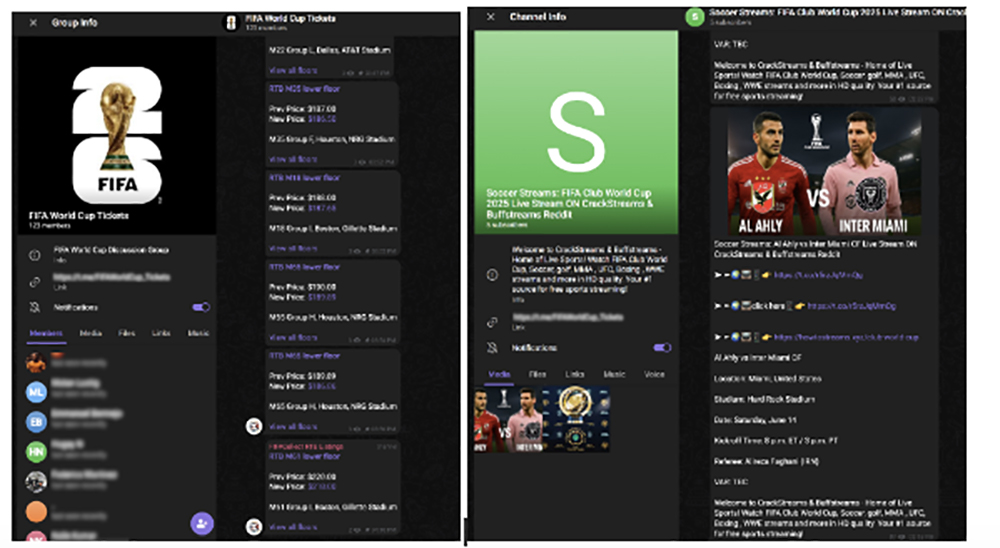Click the add member icon button
This screenshot has height=548, width=1000.
(201, 522)
